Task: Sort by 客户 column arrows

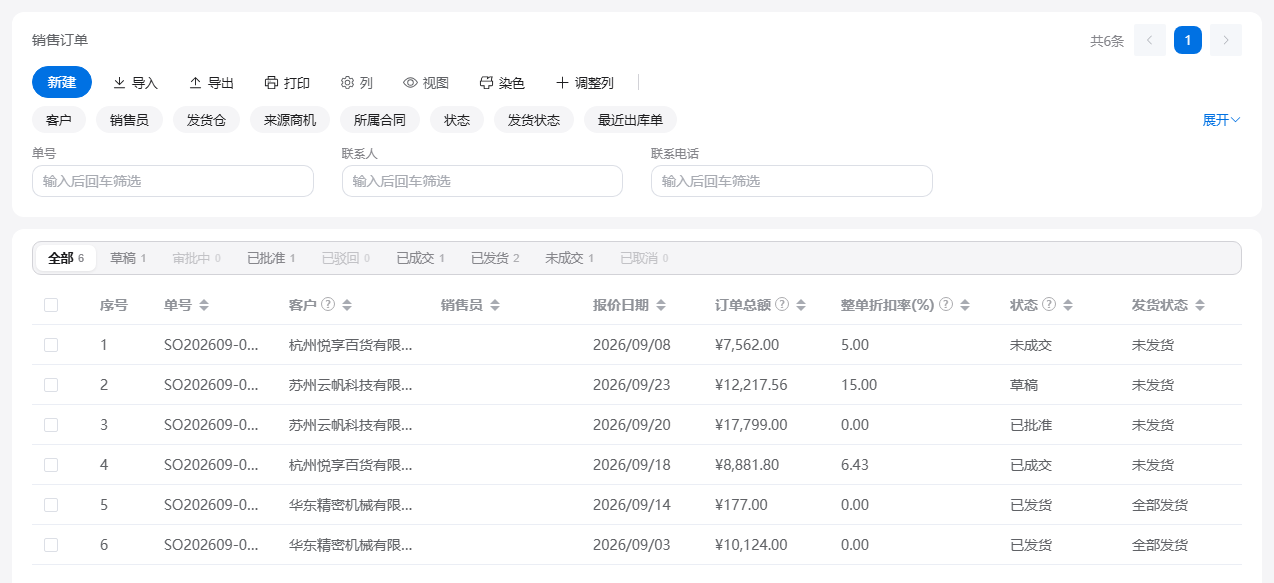Action: point(347,305)
